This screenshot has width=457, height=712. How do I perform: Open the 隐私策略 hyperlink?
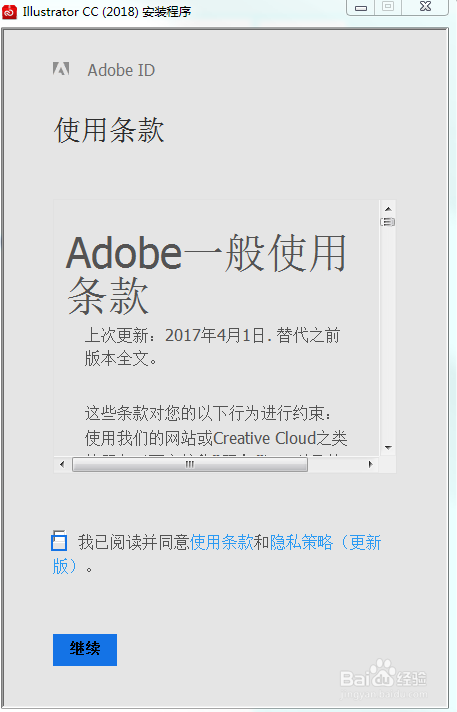[x=301, y=542]
